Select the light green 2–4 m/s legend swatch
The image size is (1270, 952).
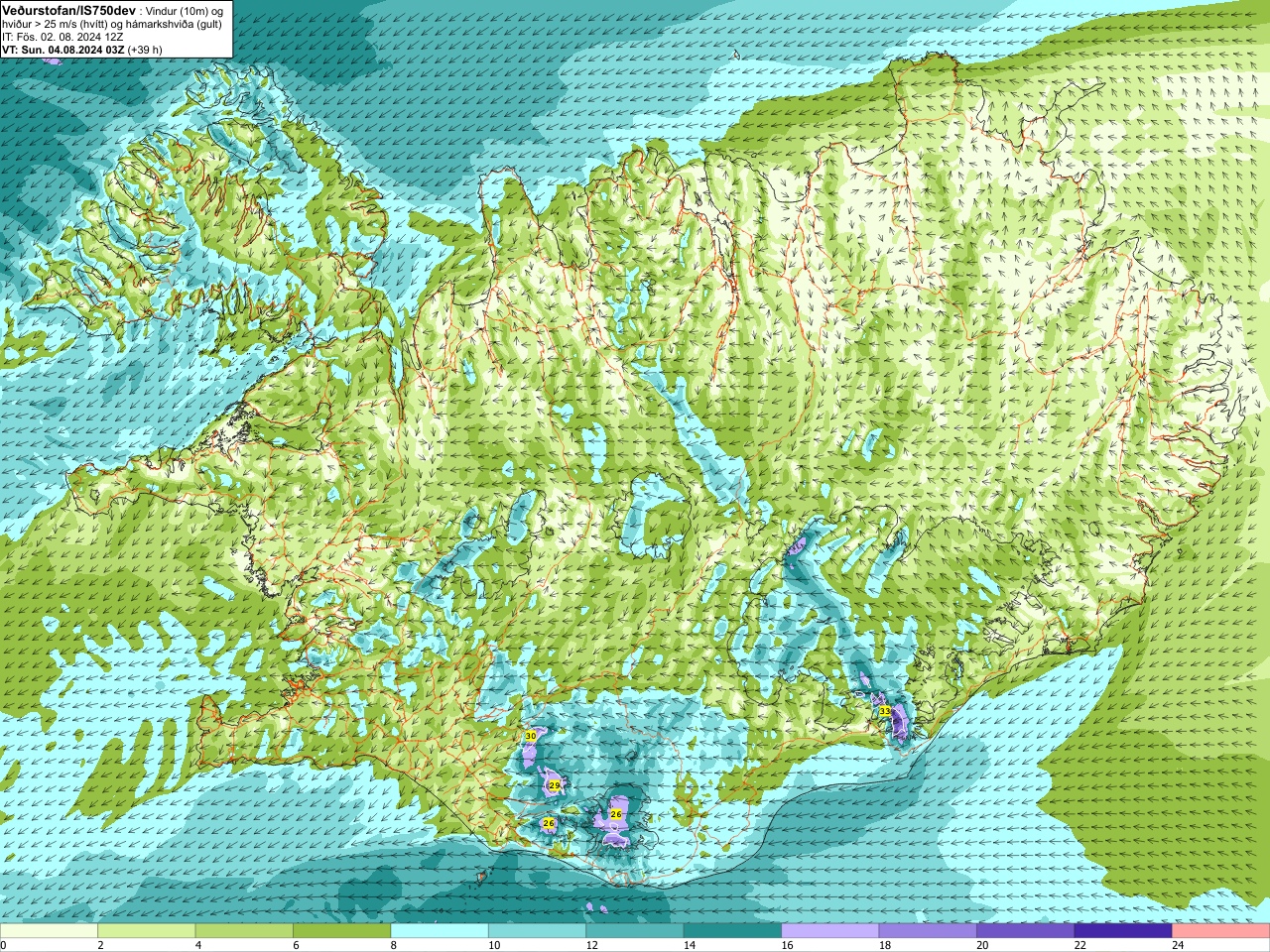(146, 931)
